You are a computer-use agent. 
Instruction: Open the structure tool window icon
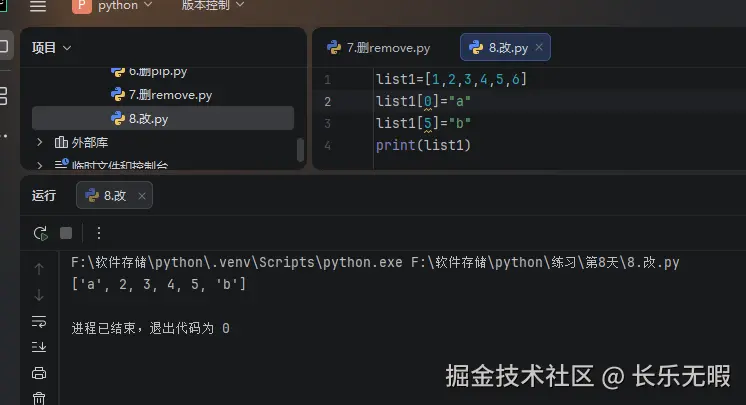click(4, 96)
